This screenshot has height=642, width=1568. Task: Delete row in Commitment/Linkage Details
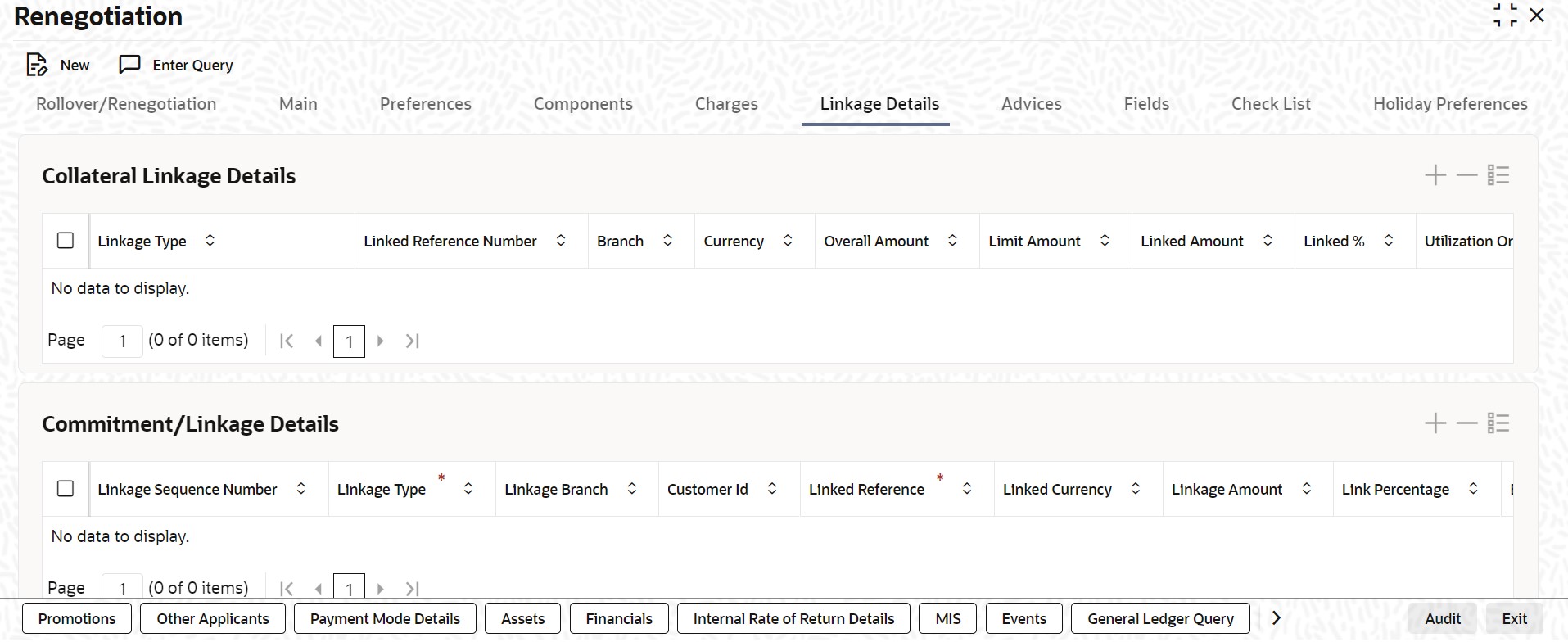1466,423
